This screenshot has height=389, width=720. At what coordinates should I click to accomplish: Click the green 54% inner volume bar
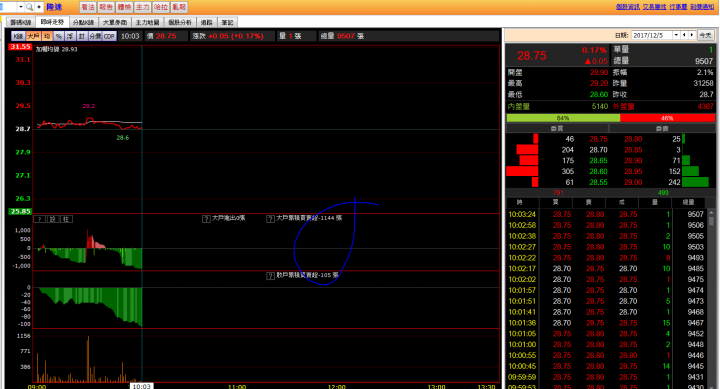tap(563, 118)
